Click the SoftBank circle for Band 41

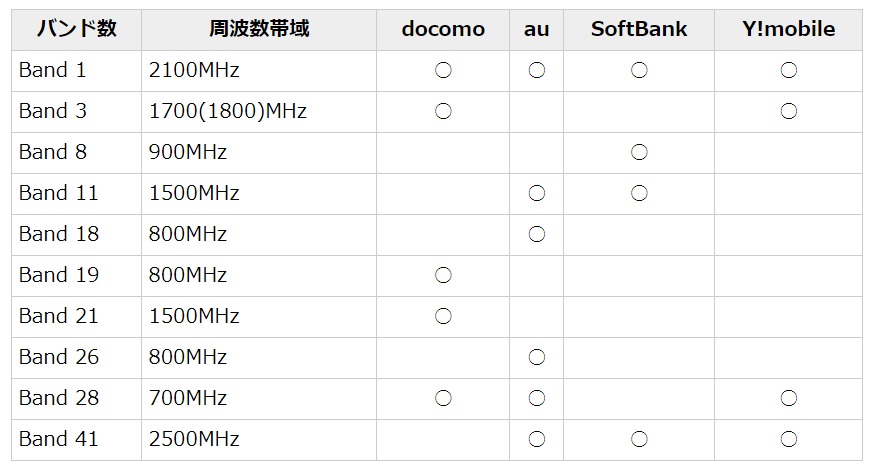pyautogui.click(x=639, y=439)
